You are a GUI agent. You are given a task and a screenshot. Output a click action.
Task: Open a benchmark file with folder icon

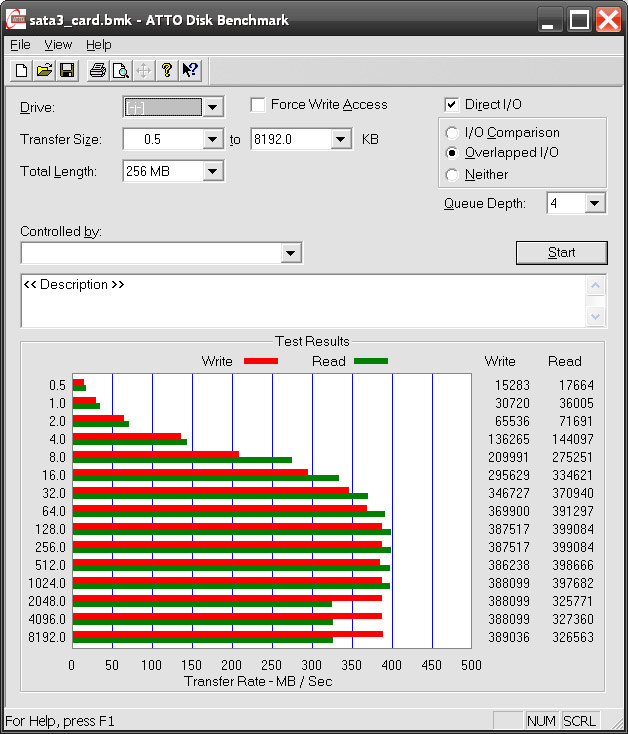click(x=44, y=71)
